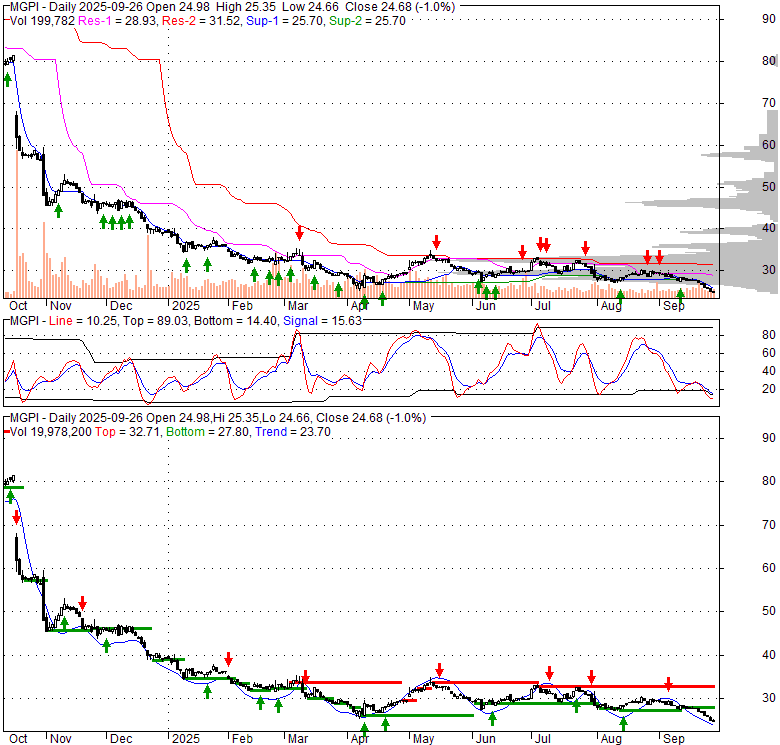Click the green buy arrow in June on bottom chart
This screenshot has height=745, width=780.
click(492, 719)
